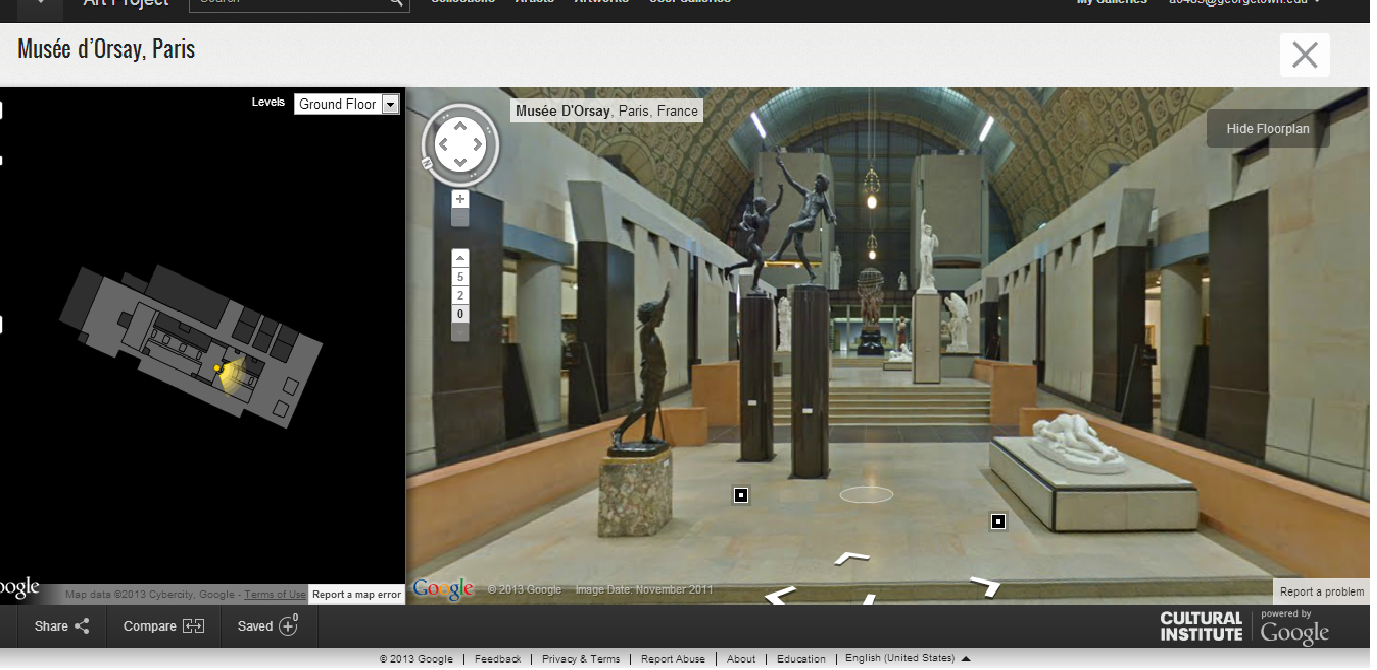Open Privacy & Terms footer link
This screenshot has width=1377, height=670.
point(581,659)
